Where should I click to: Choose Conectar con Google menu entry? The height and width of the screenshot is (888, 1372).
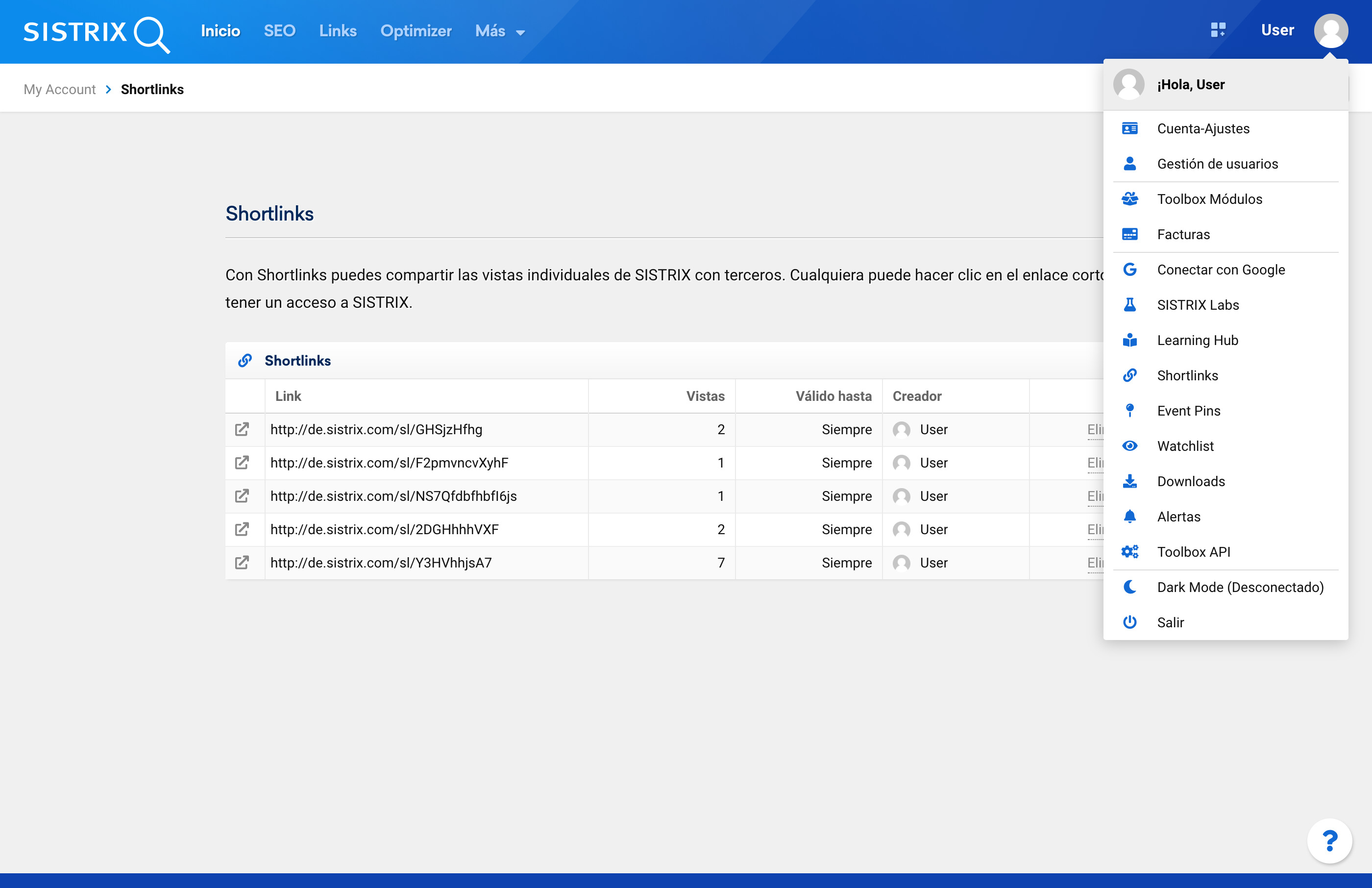point(1221,270)
